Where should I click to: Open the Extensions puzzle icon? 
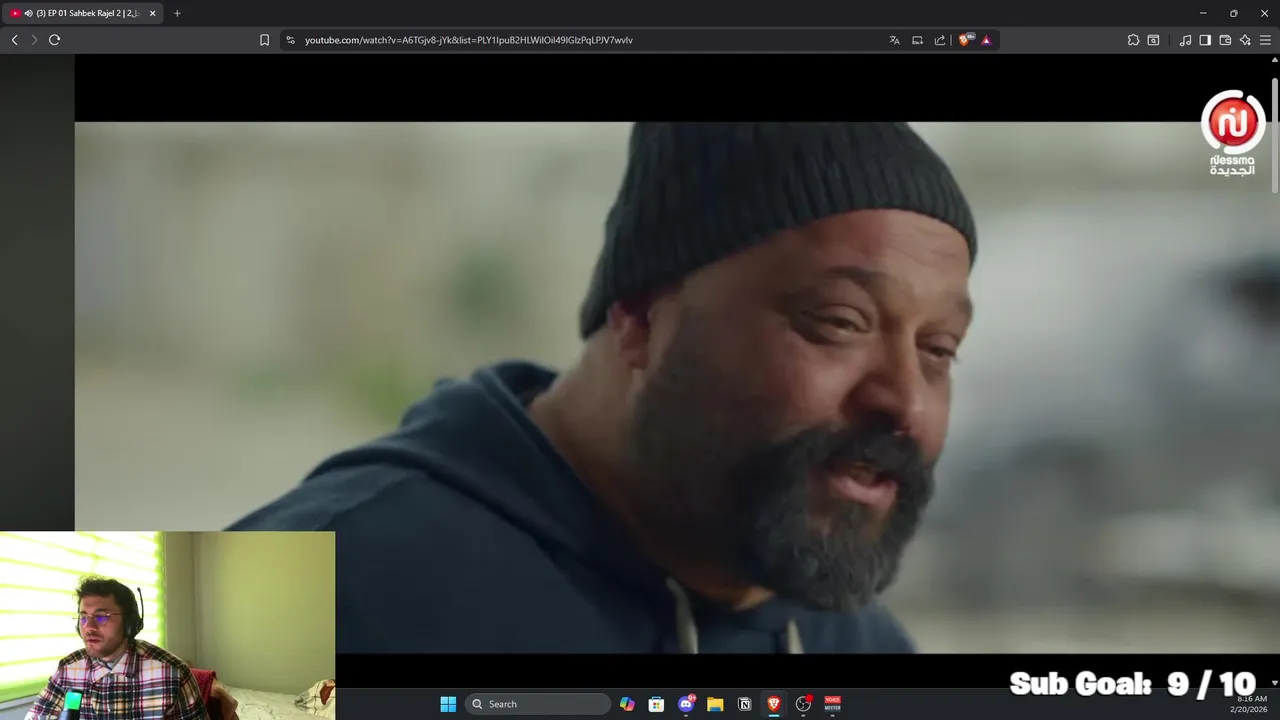(1133, 40)
